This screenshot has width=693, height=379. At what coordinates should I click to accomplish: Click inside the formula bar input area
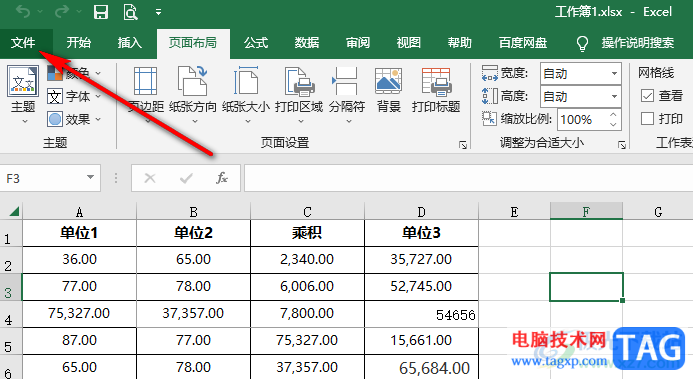click(x=468, y=178)
